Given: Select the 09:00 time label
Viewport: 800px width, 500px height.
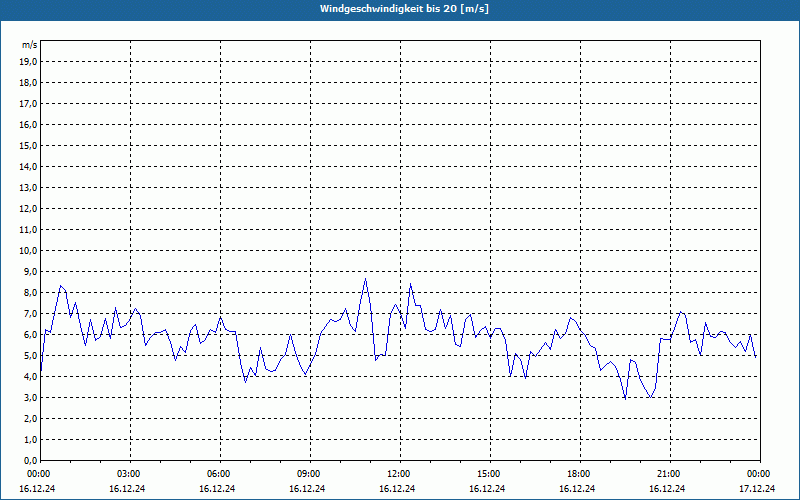Looking at the screenshot, I should (310, 474).
